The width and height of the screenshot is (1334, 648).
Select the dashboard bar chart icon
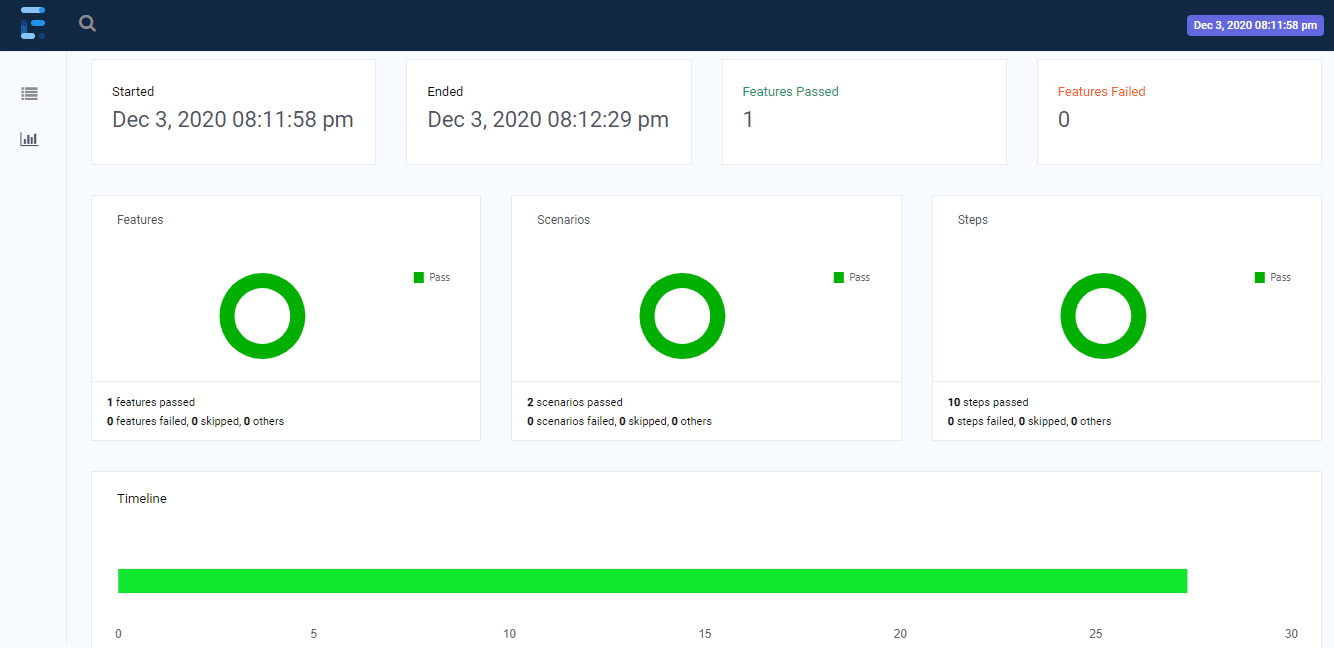tap(29, 139)
